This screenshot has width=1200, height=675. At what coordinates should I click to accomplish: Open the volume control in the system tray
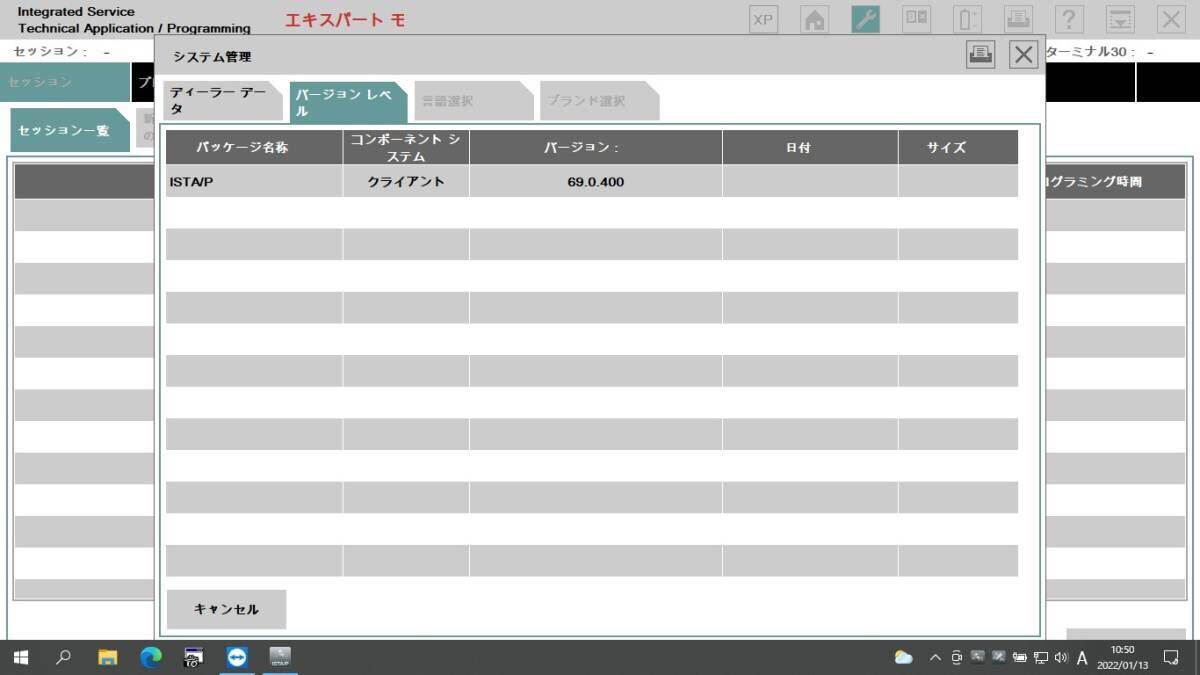coord(1061,657)
